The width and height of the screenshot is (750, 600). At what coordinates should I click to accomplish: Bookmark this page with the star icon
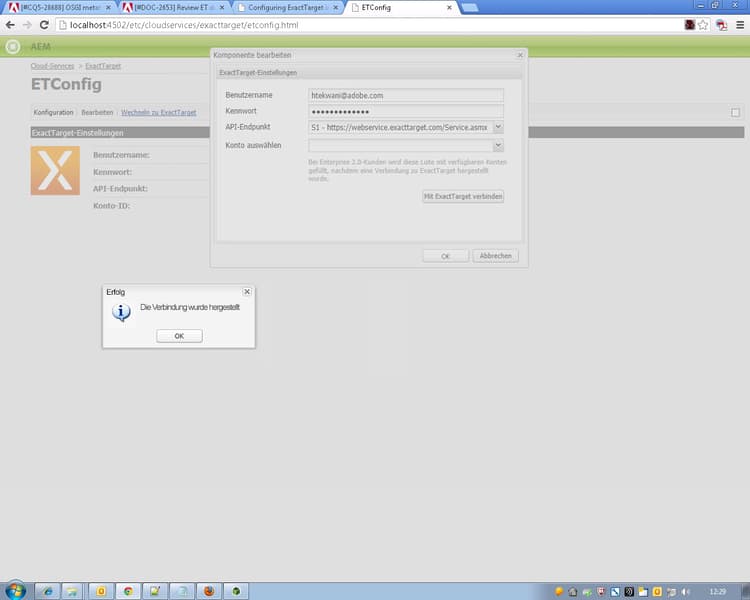(703, 25)
